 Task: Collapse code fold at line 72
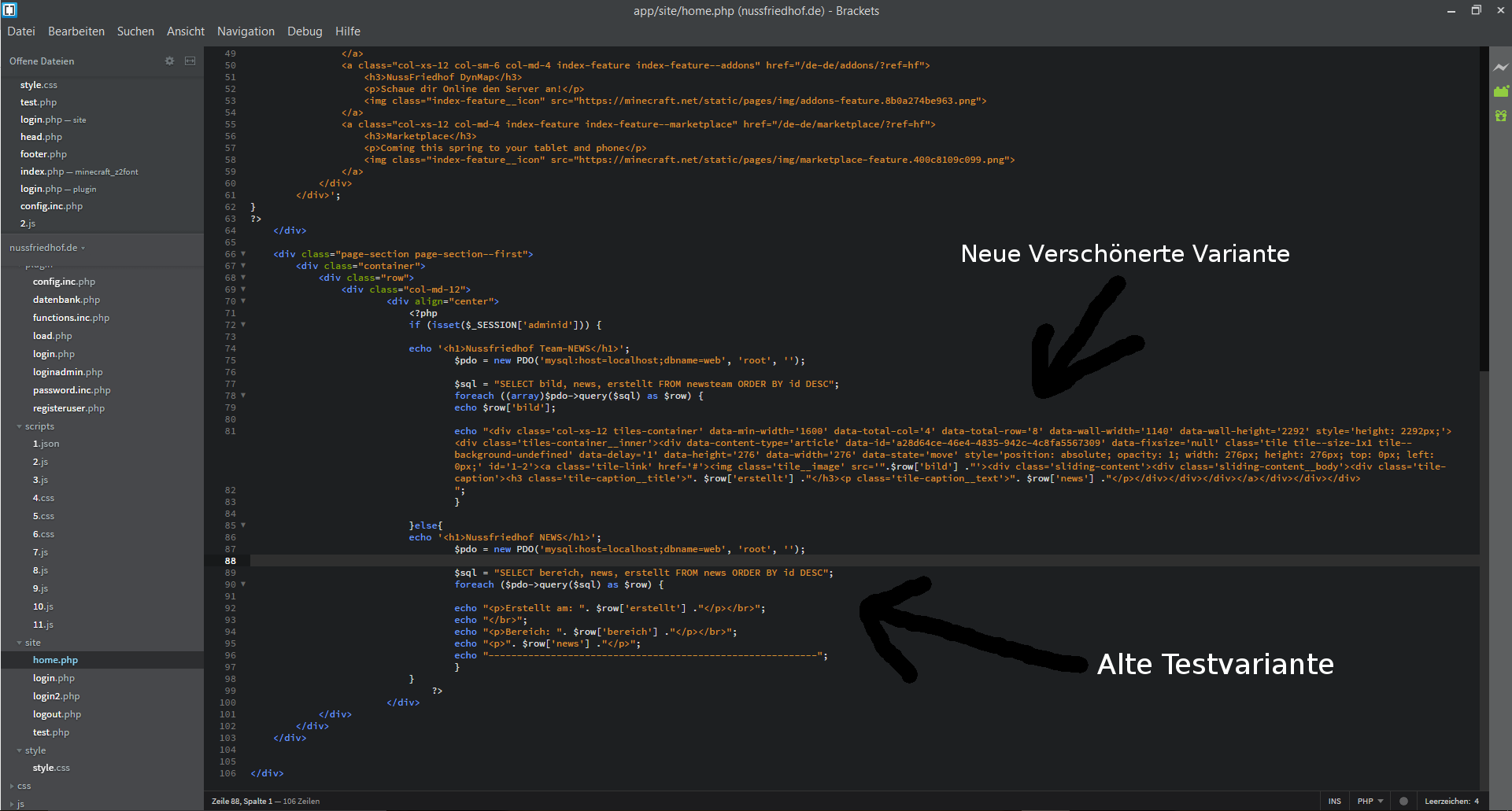[243, 325]
